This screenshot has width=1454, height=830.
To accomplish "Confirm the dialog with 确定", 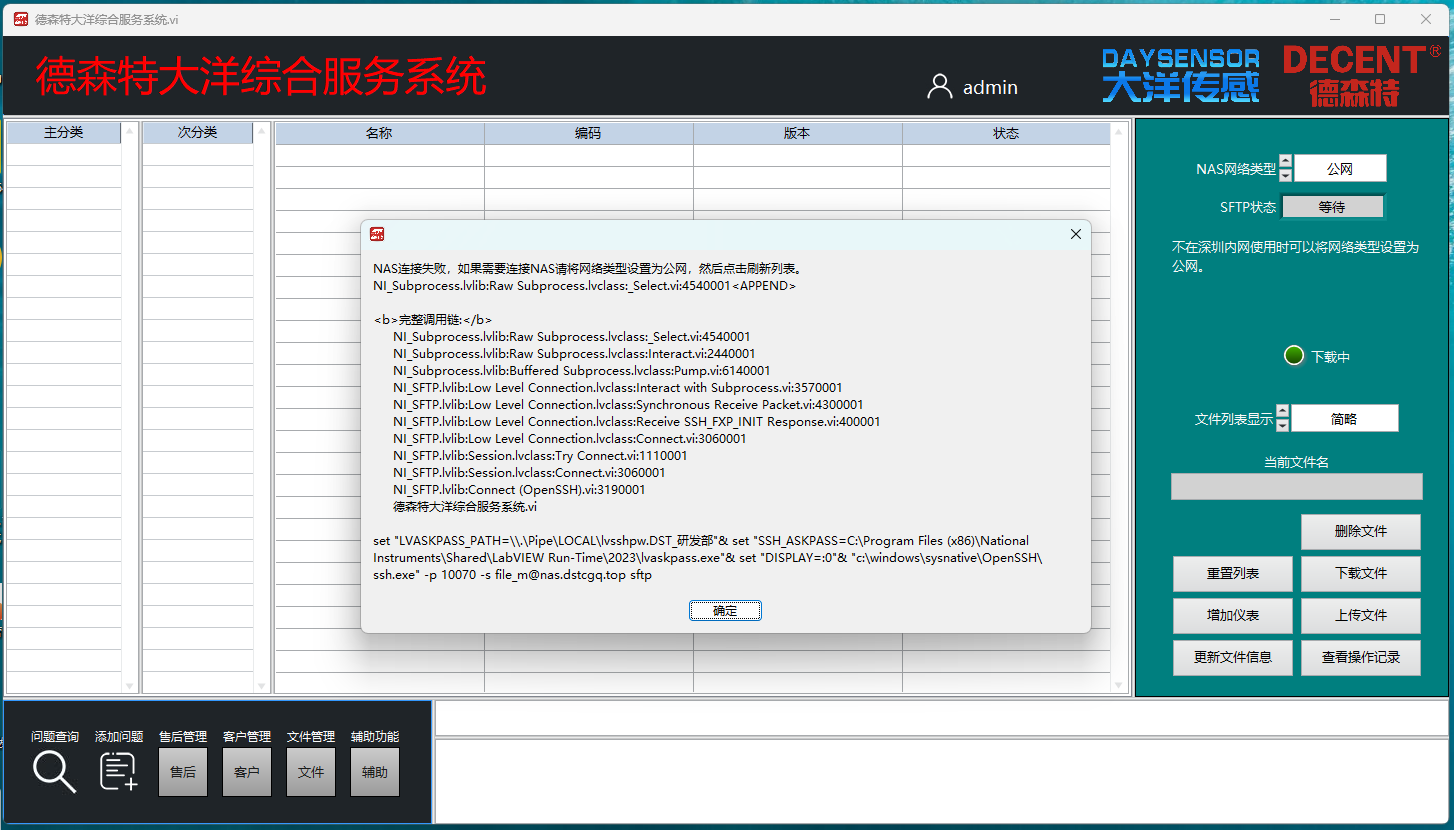I will (725, 610).
